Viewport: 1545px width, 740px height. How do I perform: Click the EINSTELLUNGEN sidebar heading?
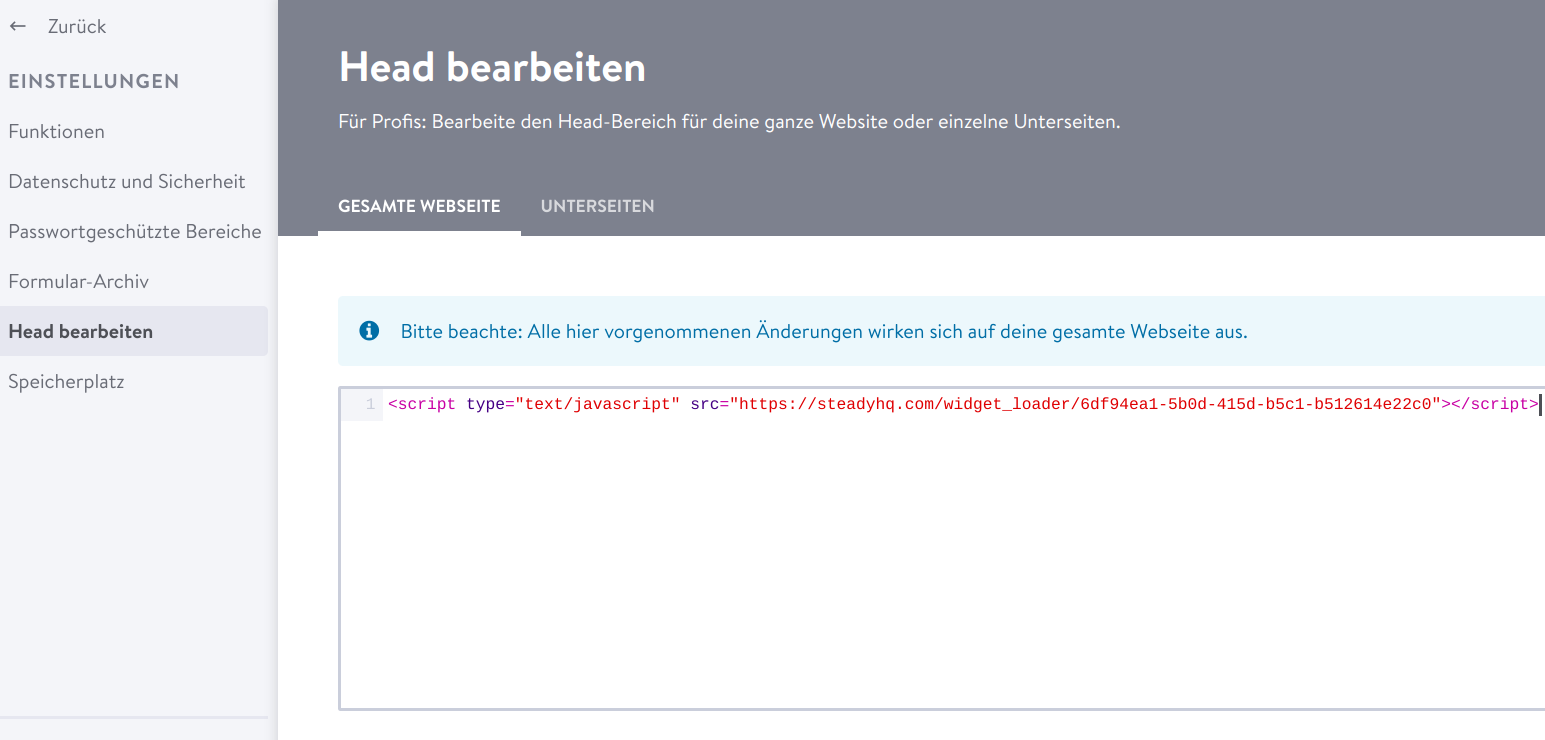pos(94,82)
